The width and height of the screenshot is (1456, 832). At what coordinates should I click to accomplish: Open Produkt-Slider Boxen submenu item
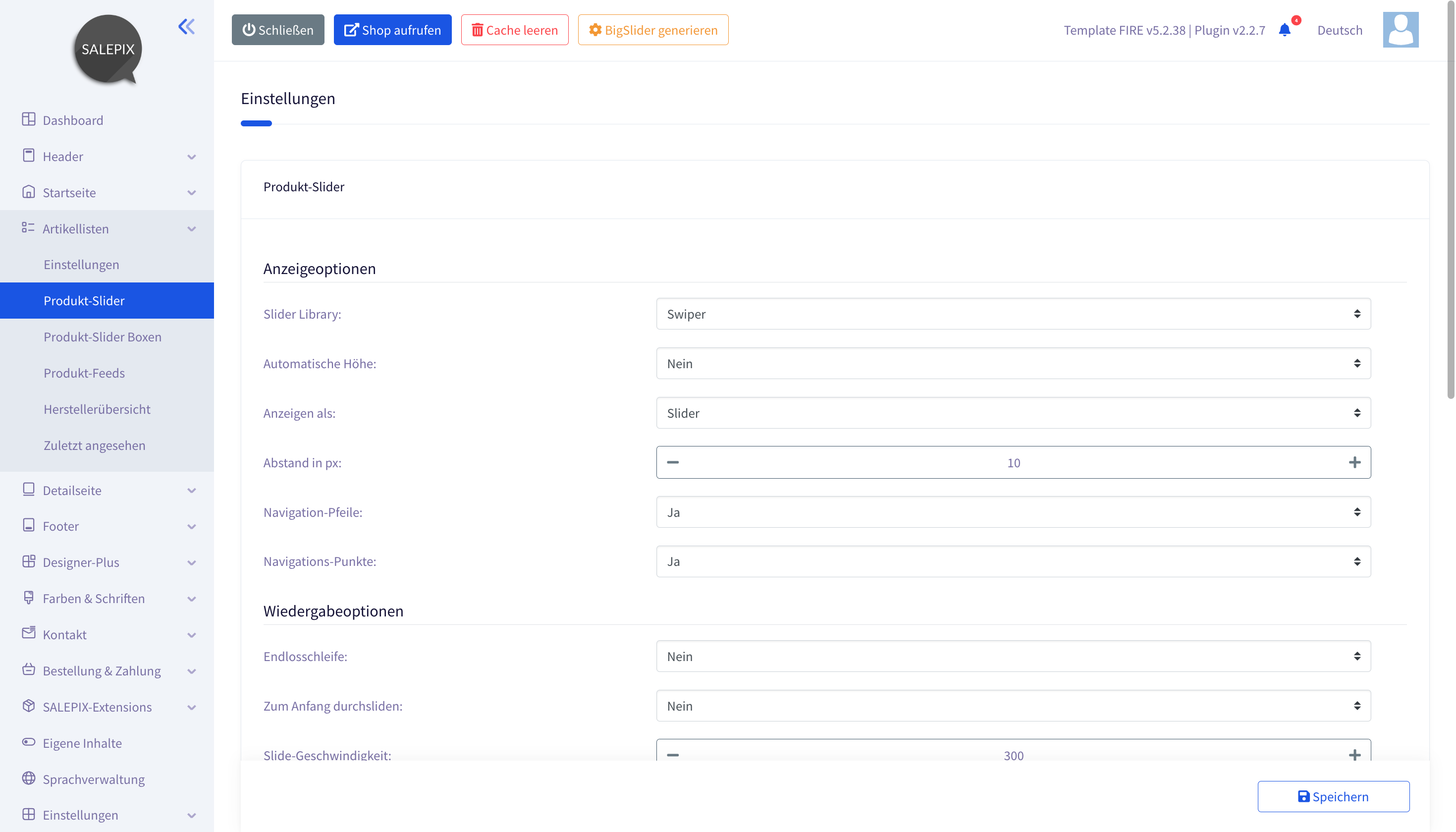click(x=102, y=337)
